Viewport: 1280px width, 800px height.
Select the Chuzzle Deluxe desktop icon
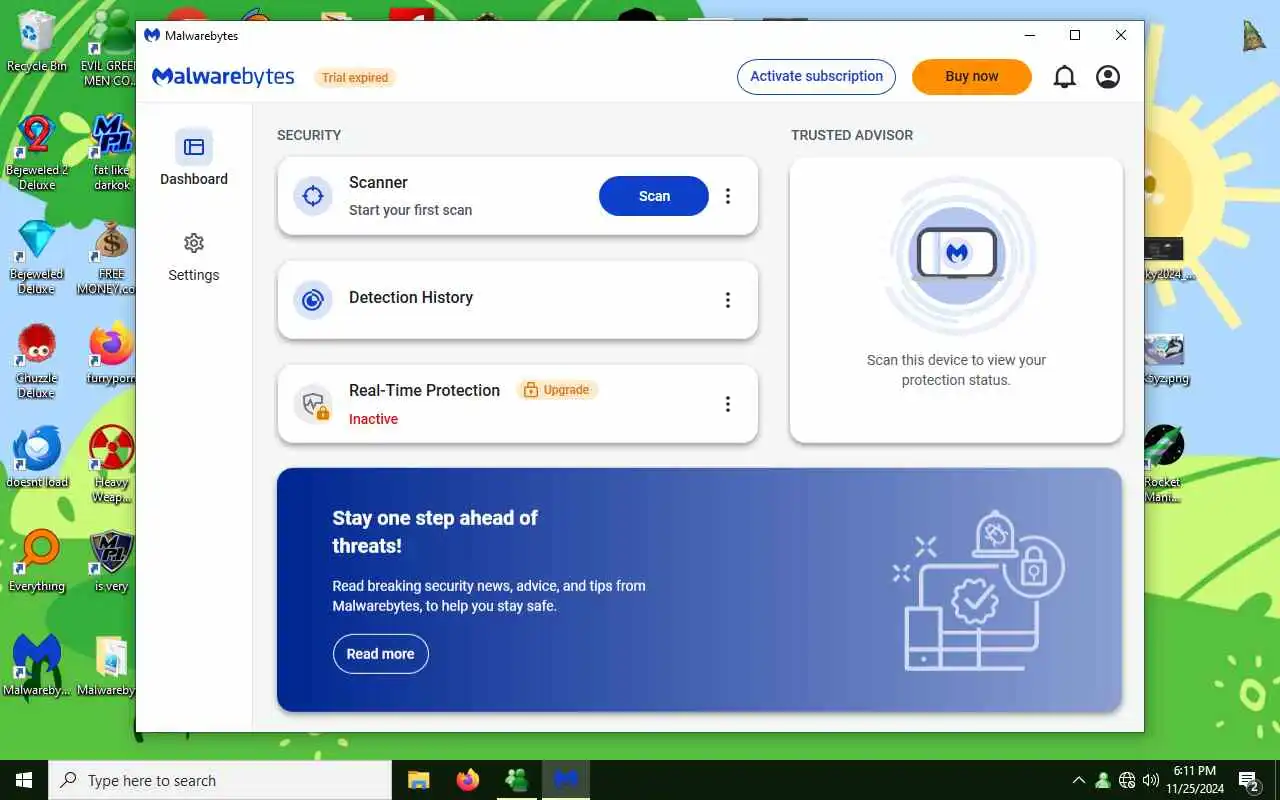pos(37,362)
